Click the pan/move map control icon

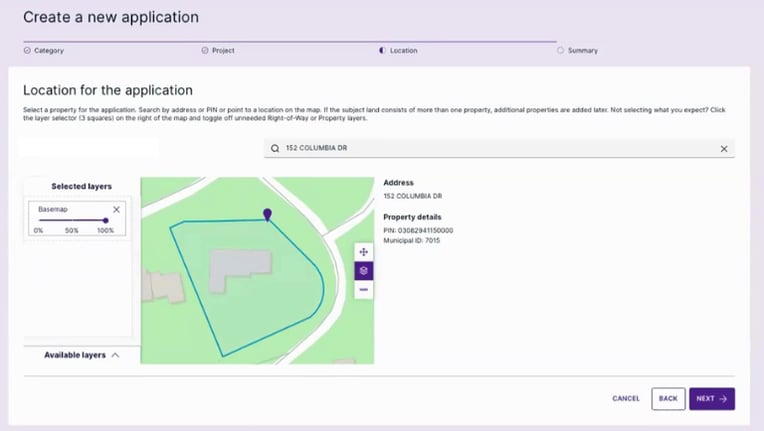364,252
